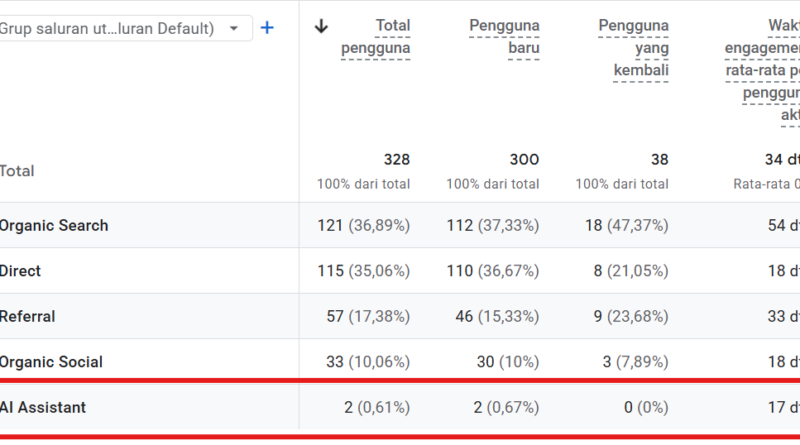Click Referral returning users 9 cell
This screenshot has width=800, height=445.
631,316
